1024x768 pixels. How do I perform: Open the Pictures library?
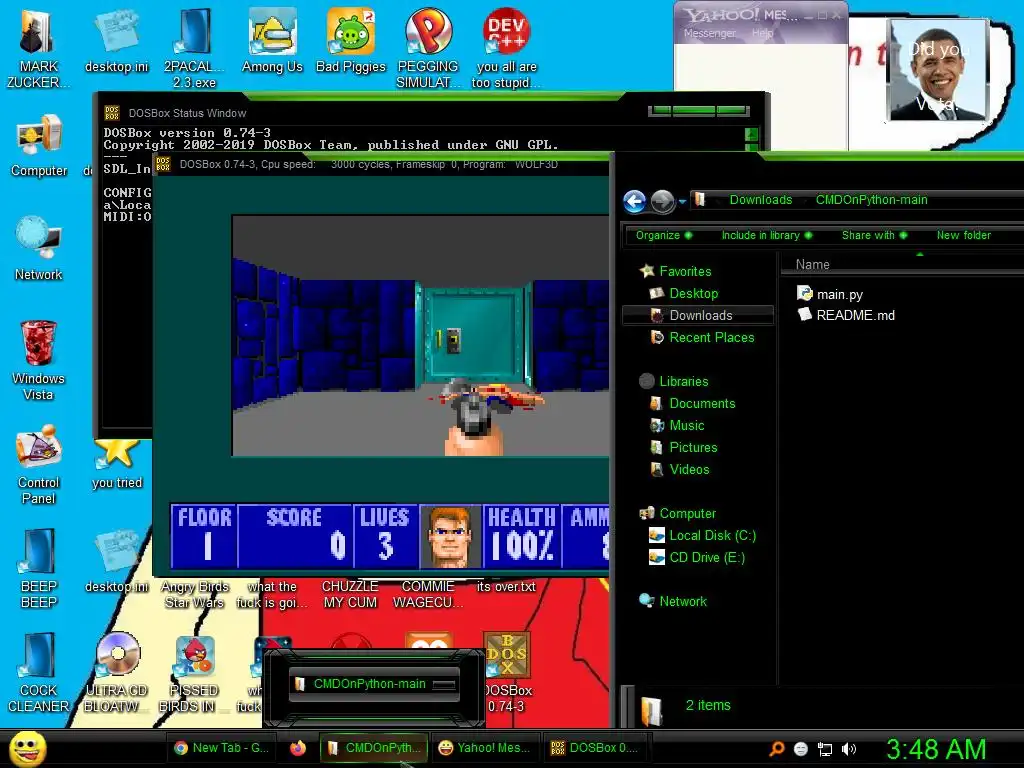(x=683, y=447)
